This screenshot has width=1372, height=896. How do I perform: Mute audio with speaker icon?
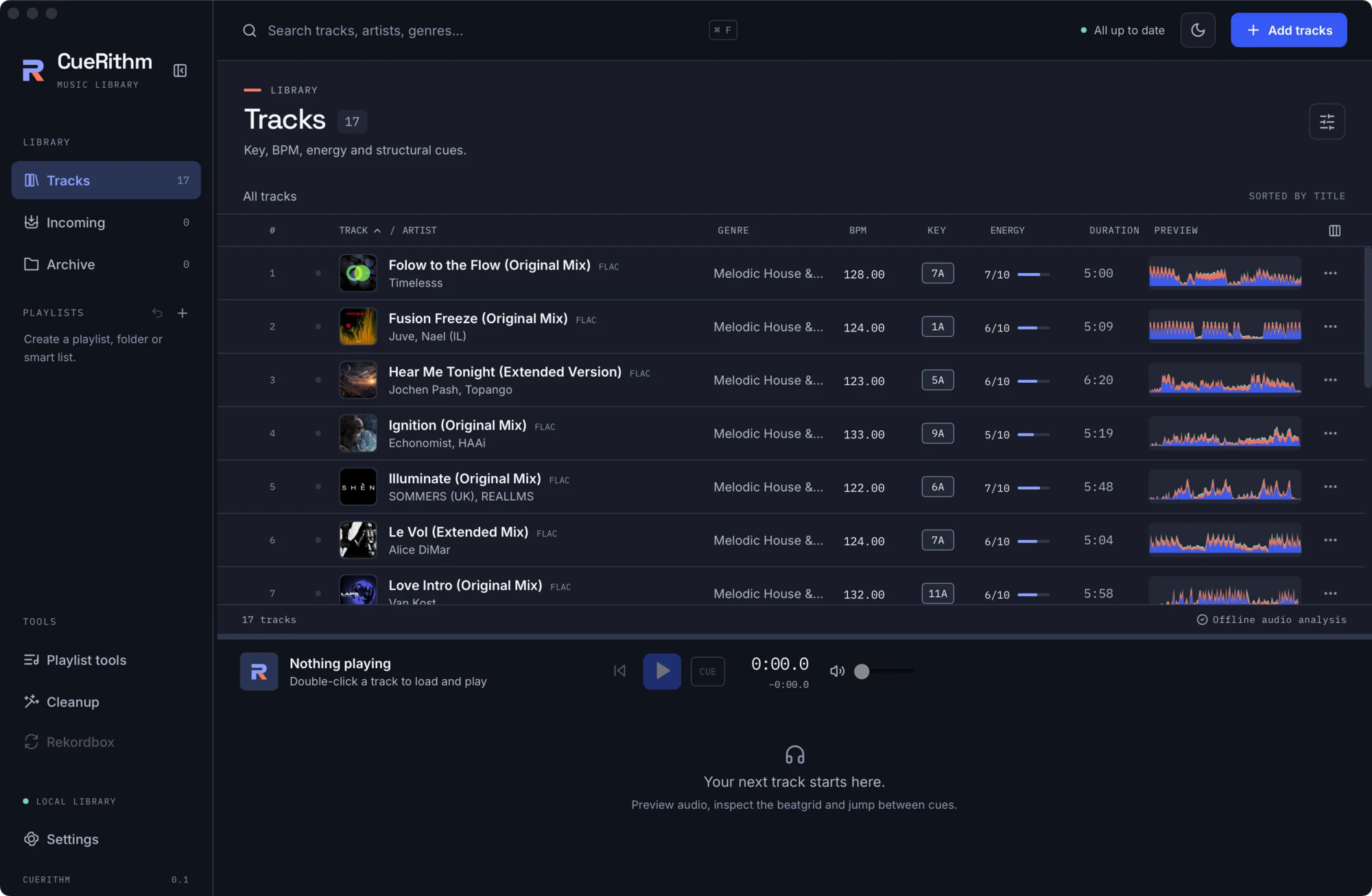coord(837,671)
